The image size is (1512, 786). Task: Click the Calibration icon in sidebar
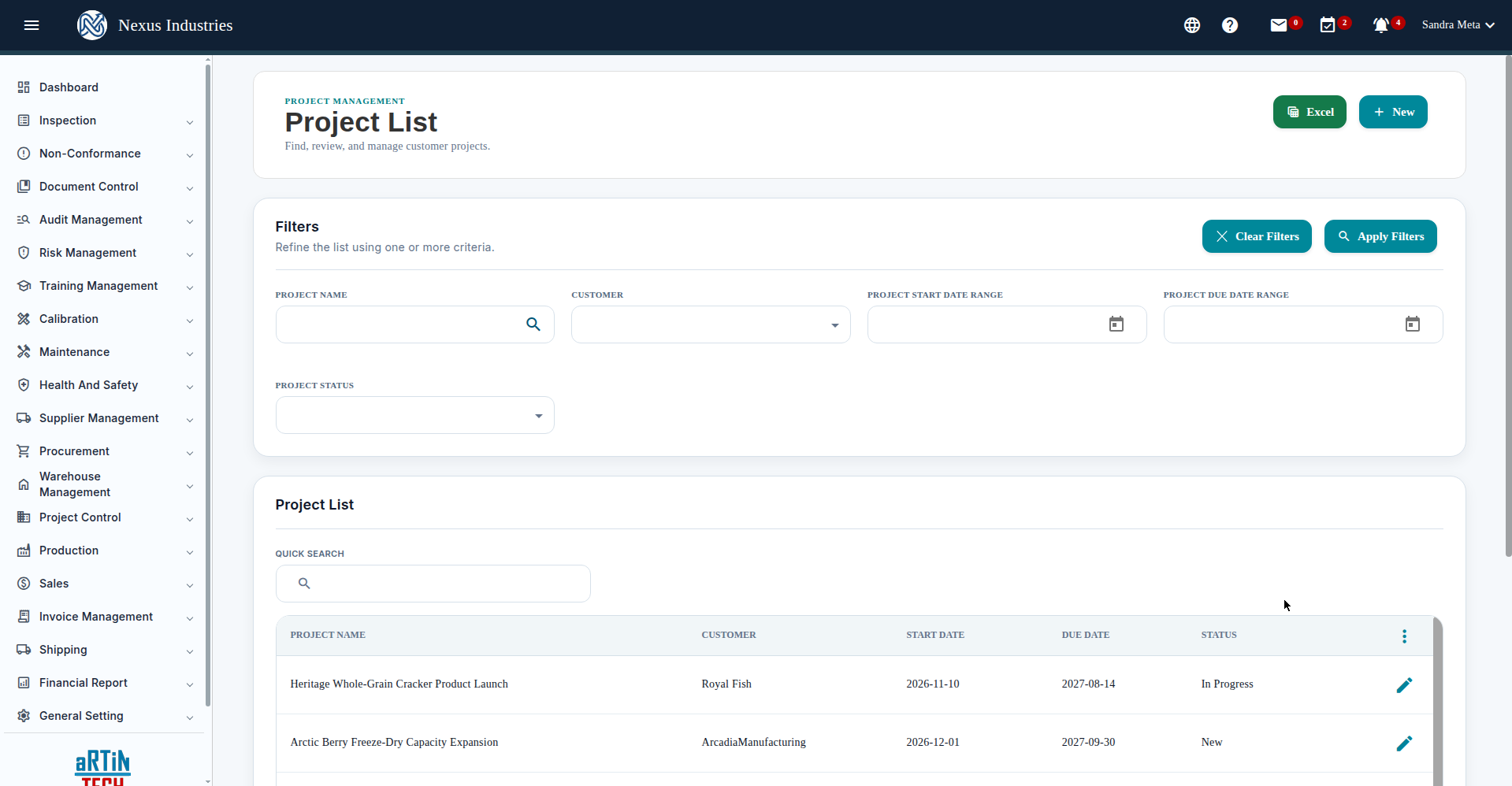24,319
